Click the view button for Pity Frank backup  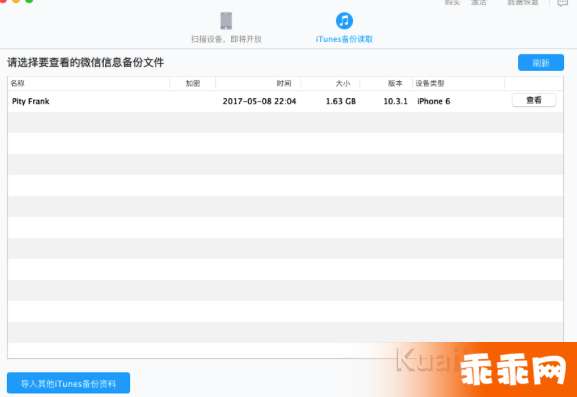coord(534,100)
